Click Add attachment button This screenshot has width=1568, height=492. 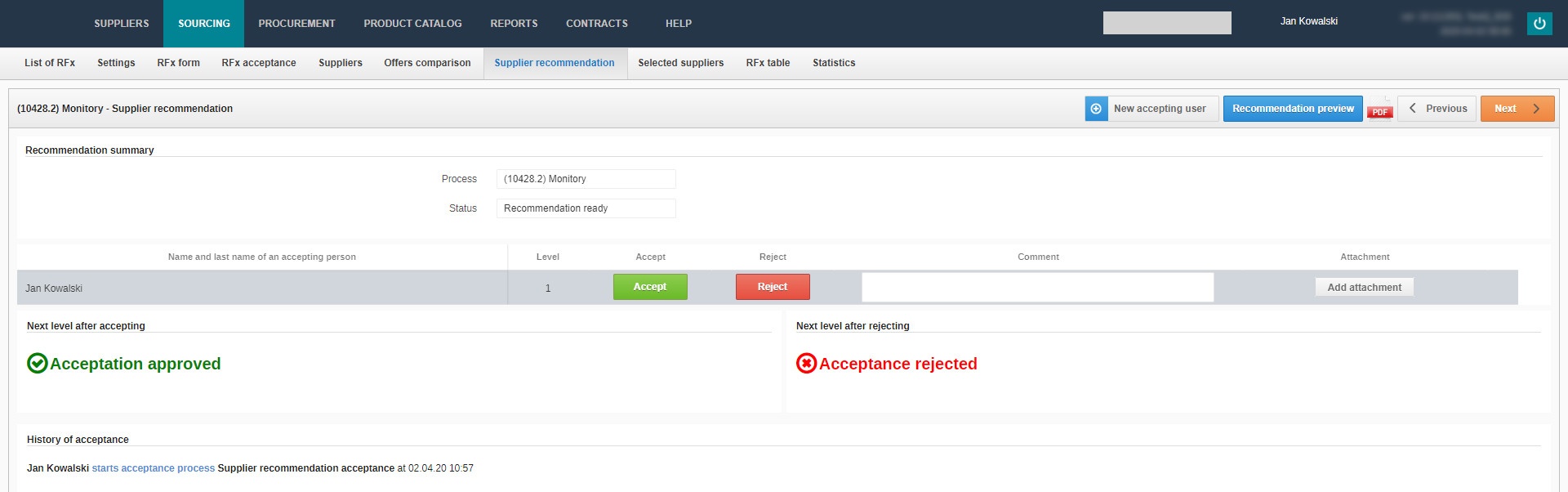[x=1364, y=288]
